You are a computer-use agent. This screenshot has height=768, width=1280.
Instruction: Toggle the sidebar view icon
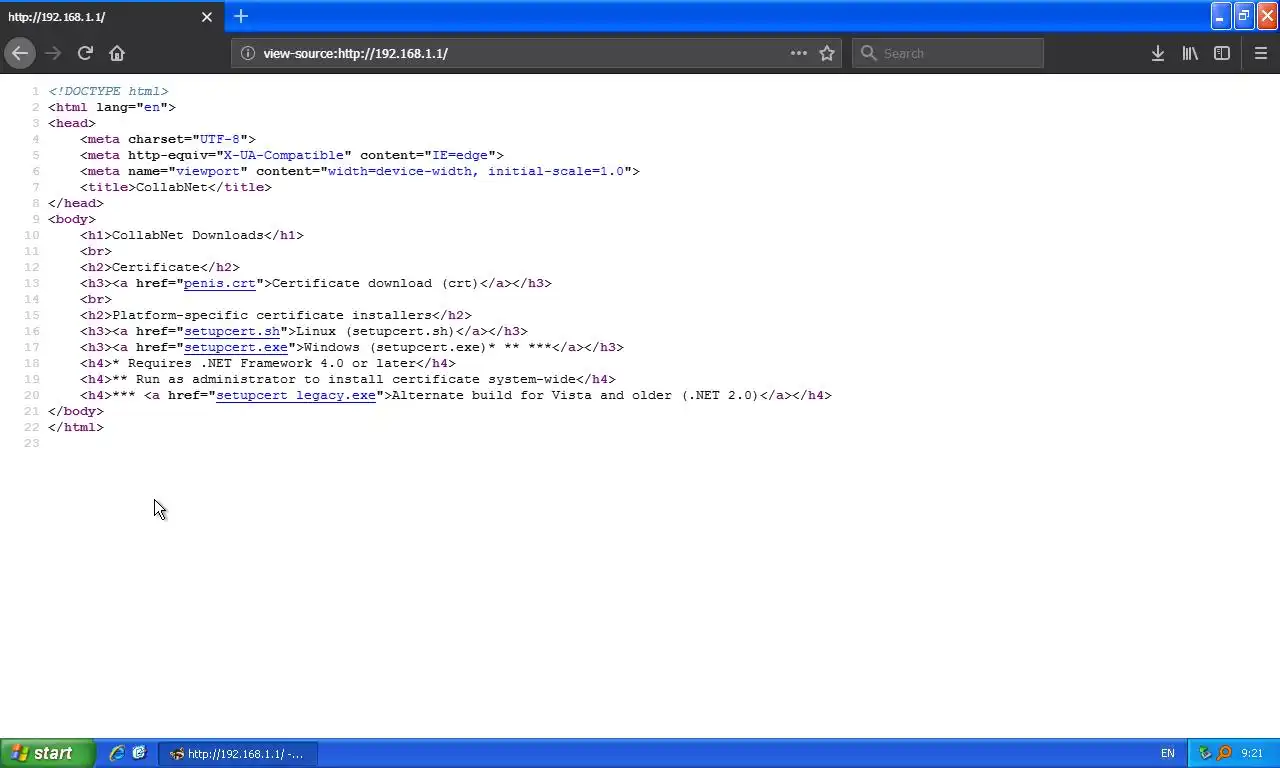point(1222,53)
